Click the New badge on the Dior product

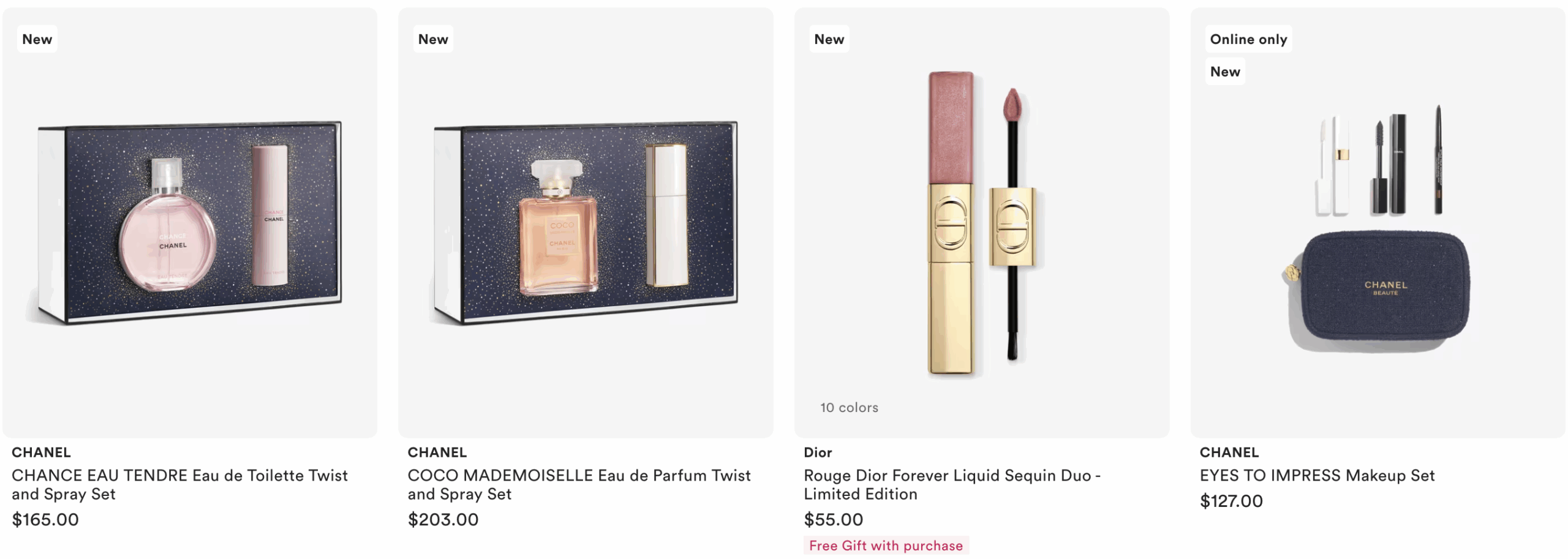pos(829,39)
